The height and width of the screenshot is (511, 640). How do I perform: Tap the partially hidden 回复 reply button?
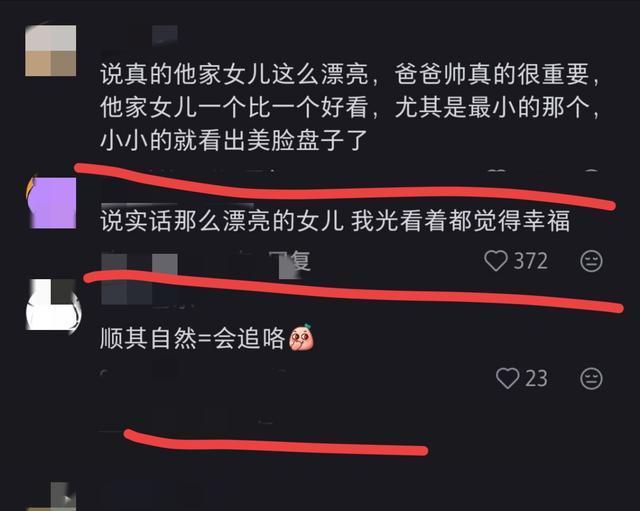[x=295, y=261]
